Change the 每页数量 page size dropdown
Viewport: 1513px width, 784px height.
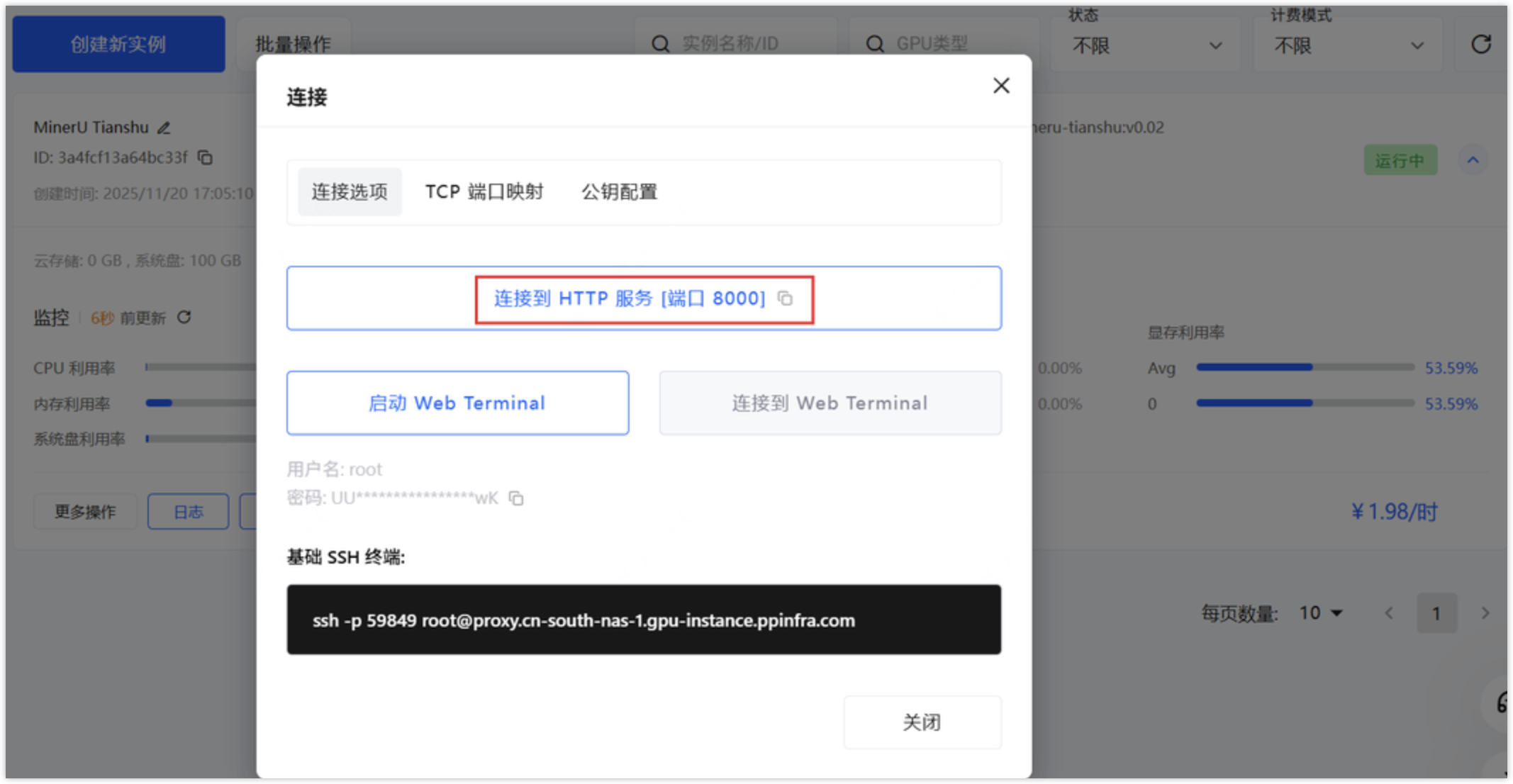click(1320, 612)
